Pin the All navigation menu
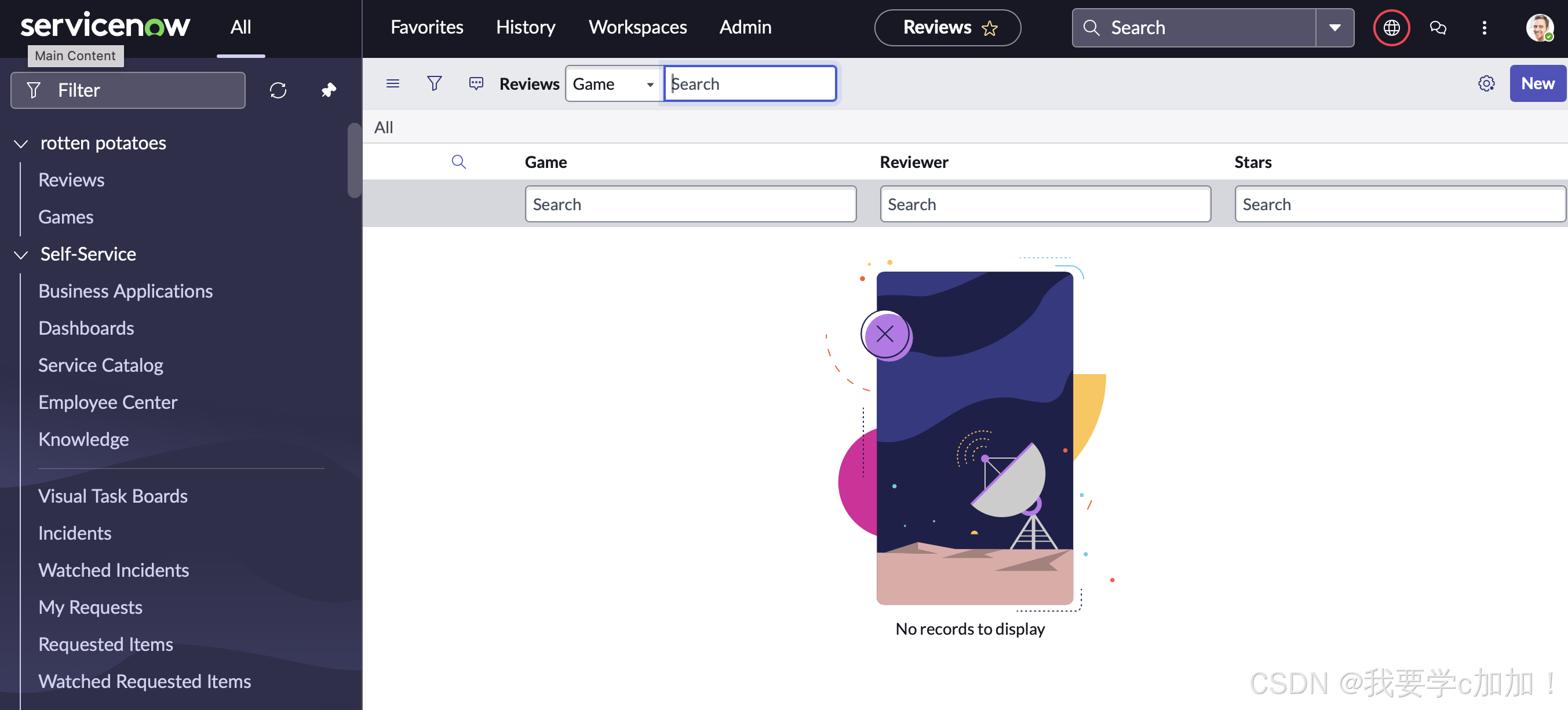 tap(329, 90)
